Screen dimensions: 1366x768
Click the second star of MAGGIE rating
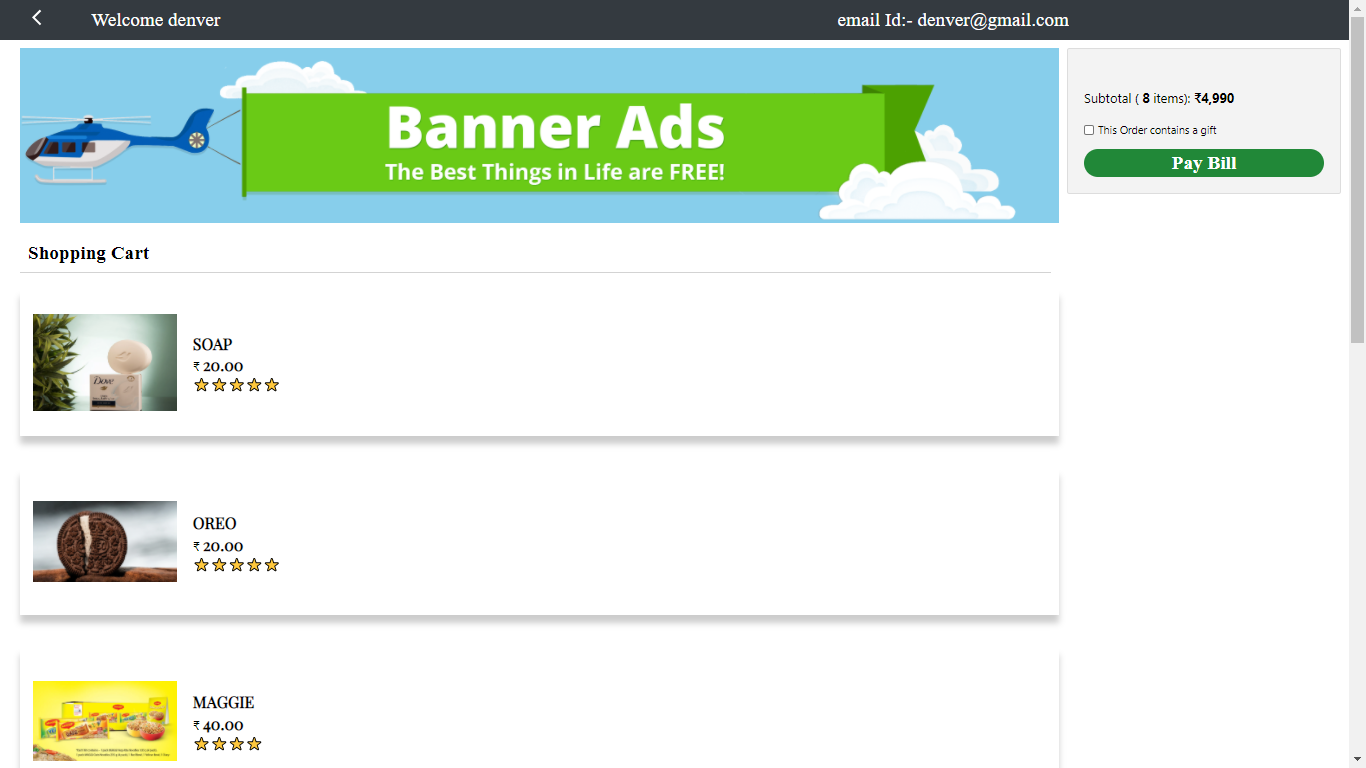pos(219,744)
